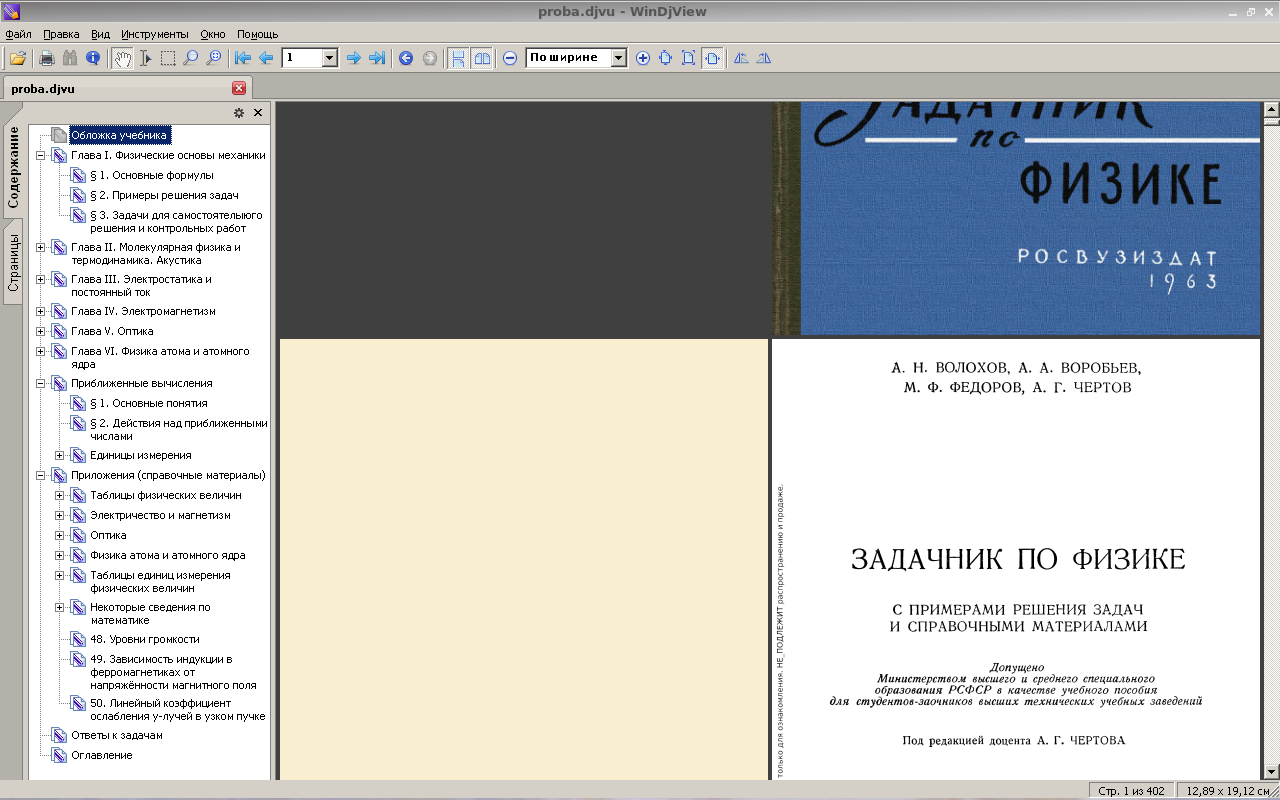
Task: Click the zoom in plus icon
Action: tap(642, 58)
